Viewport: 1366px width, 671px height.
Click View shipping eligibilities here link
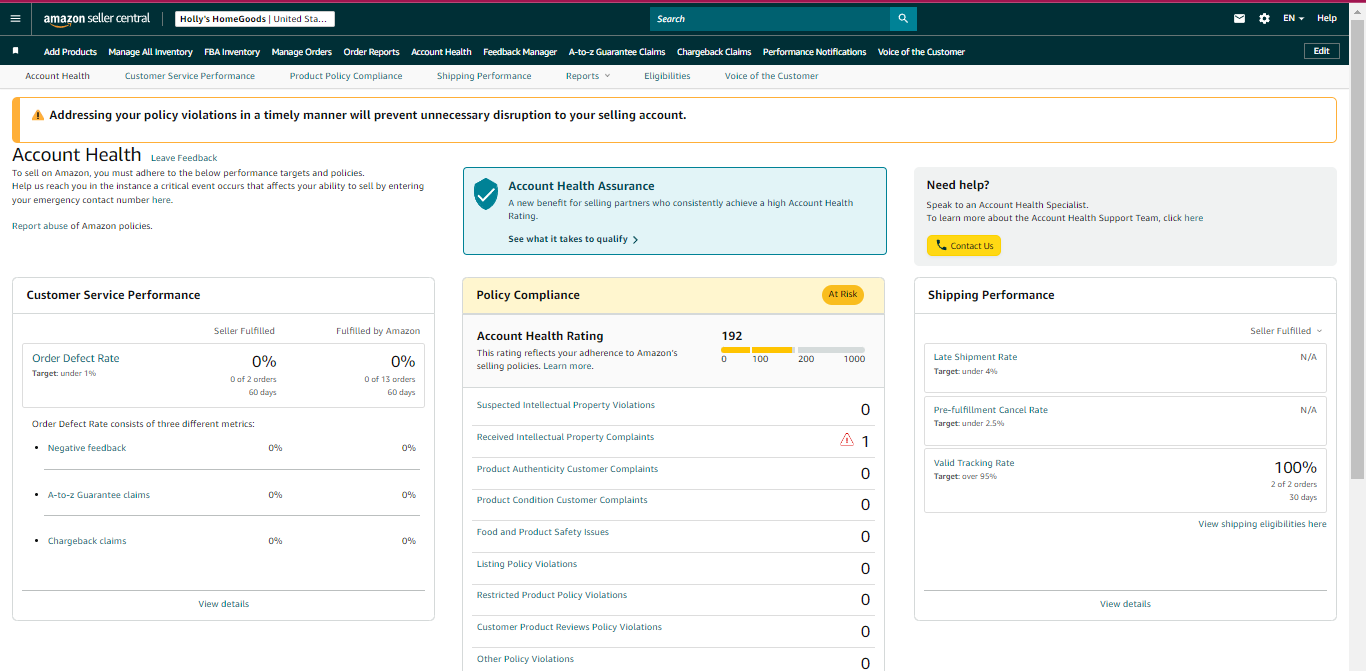(1262, 524)
